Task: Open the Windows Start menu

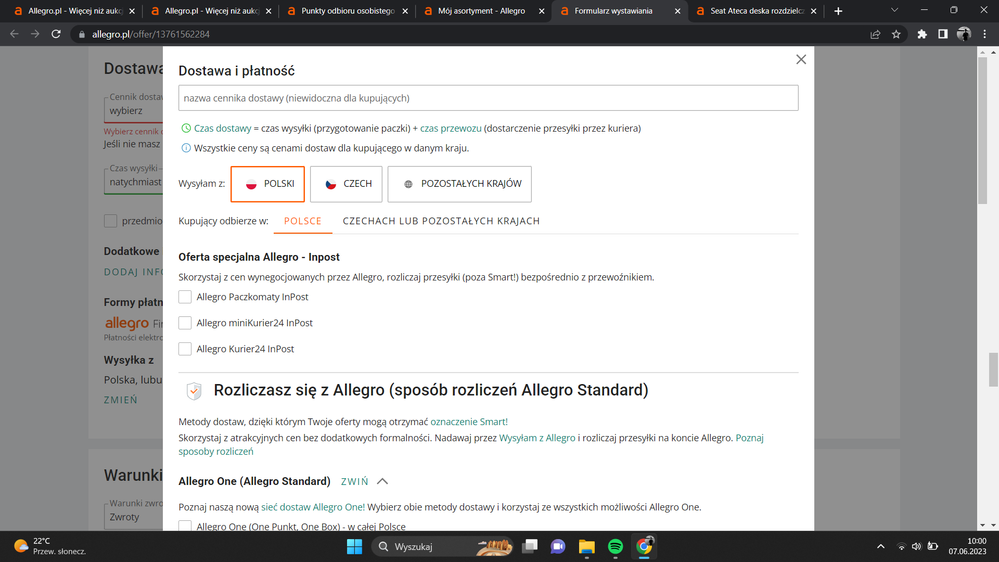Action: (354, 547)
